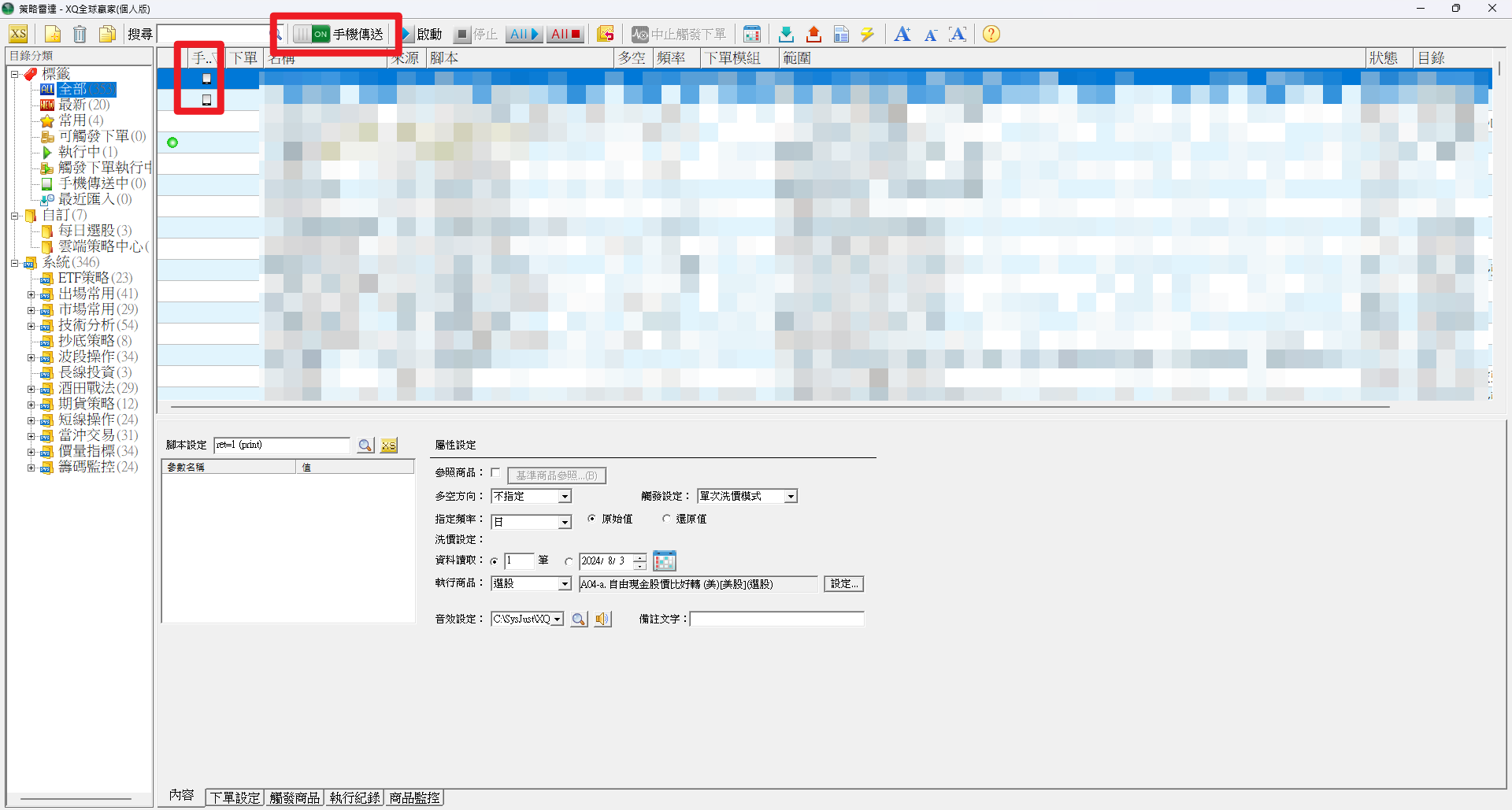Copy strategy using the duplicate pages icon
Screen dimensions: 1512x810
pos(107,34)
